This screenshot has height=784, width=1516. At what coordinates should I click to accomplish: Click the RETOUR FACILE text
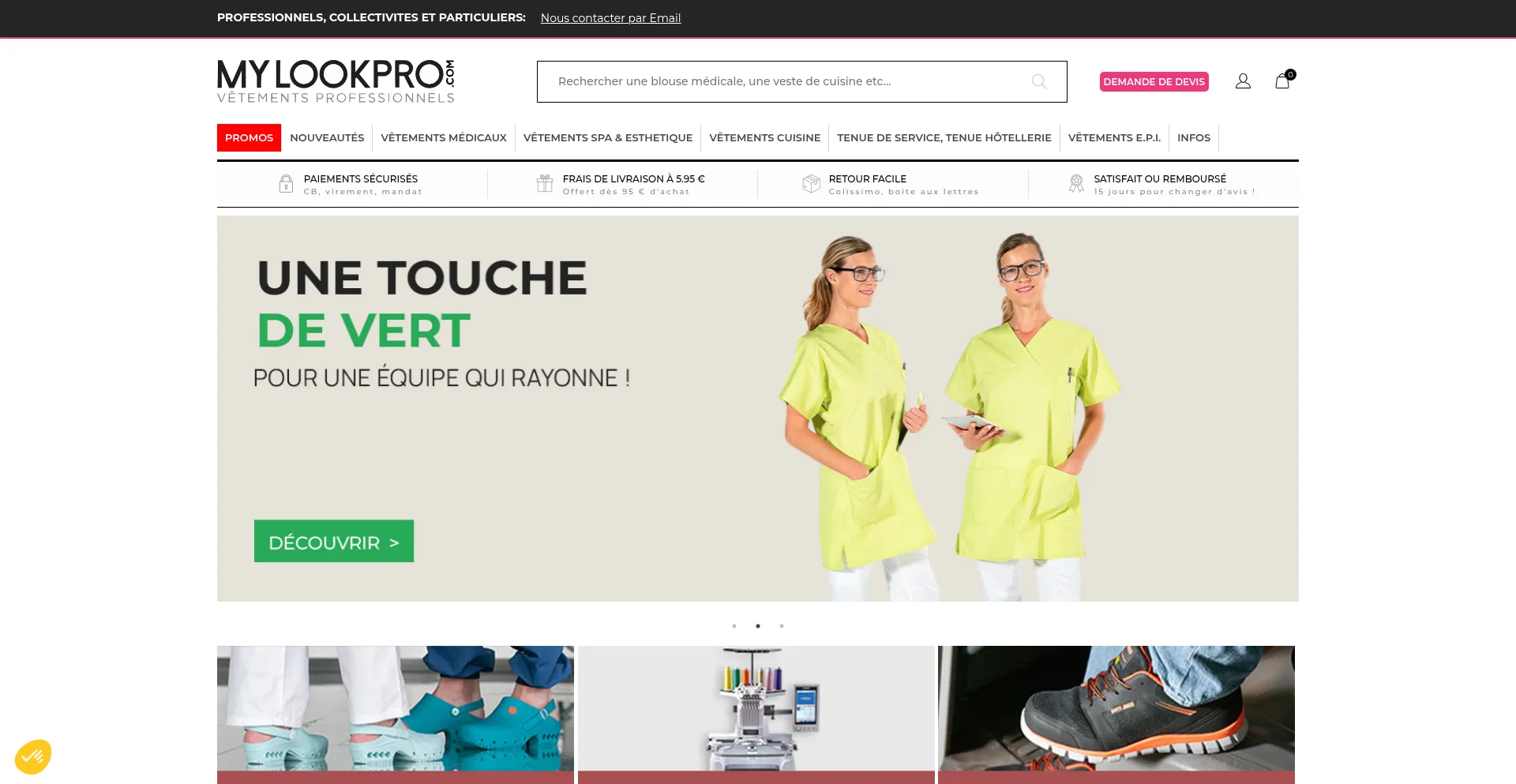868,179
